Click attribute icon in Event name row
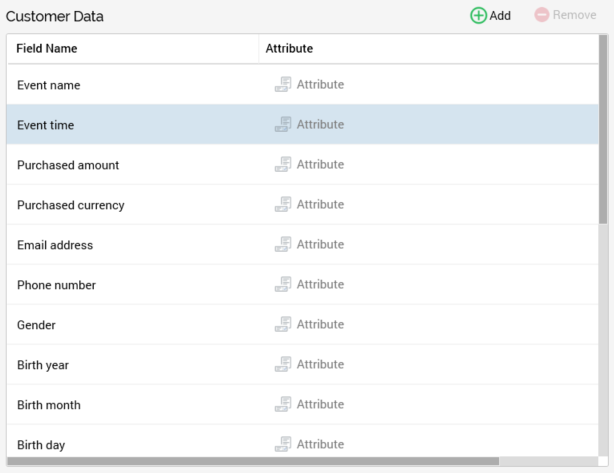This screenshot has width=614, height=473. [283, 85]
